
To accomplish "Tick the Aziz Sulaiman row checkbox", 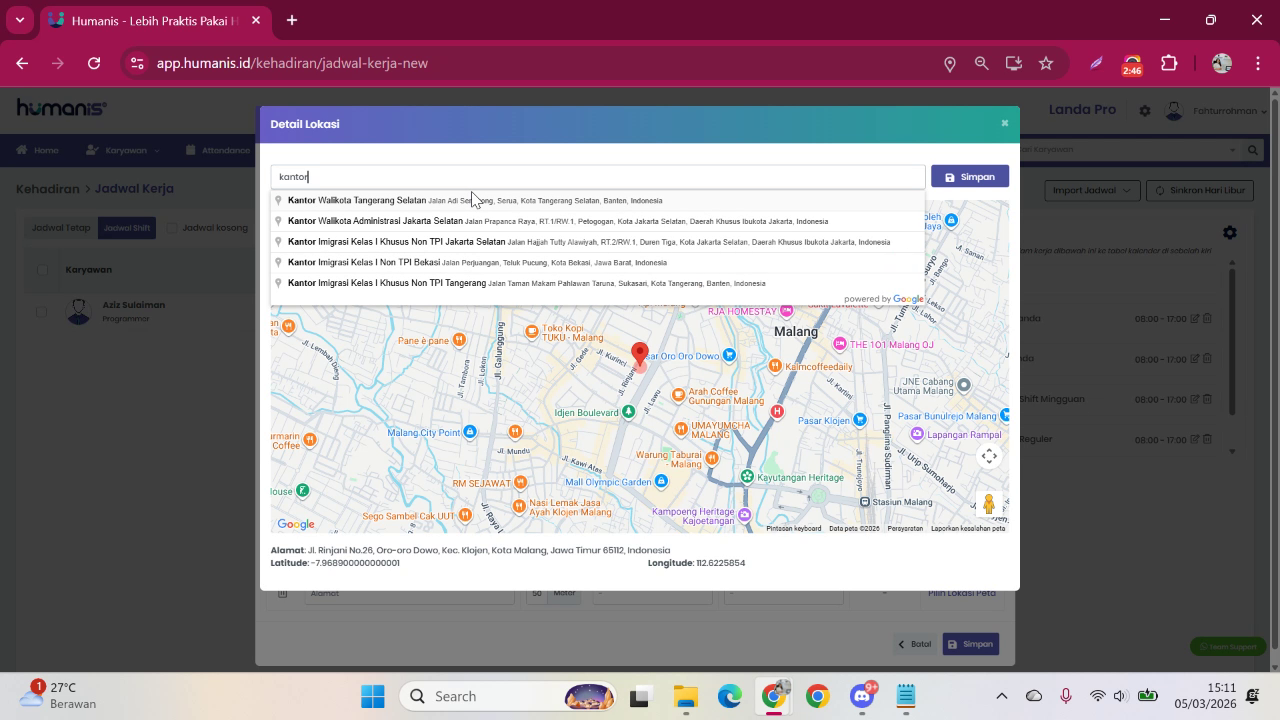I will pos(42,312).
